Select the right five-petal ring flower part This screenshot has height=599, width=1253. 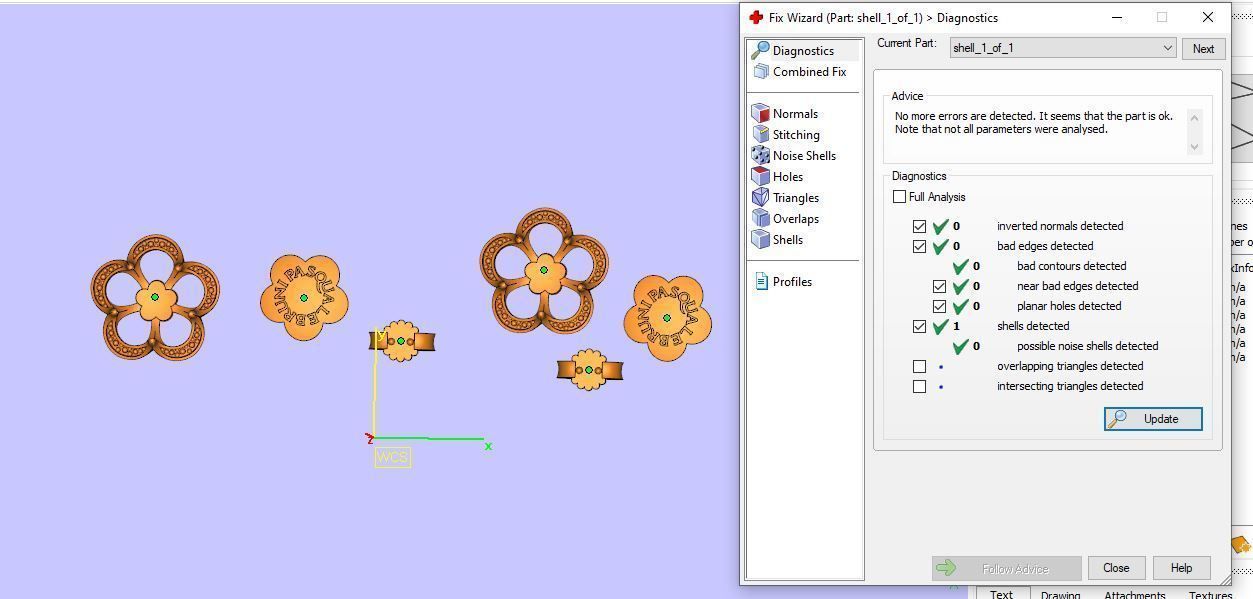coord(544,270)
